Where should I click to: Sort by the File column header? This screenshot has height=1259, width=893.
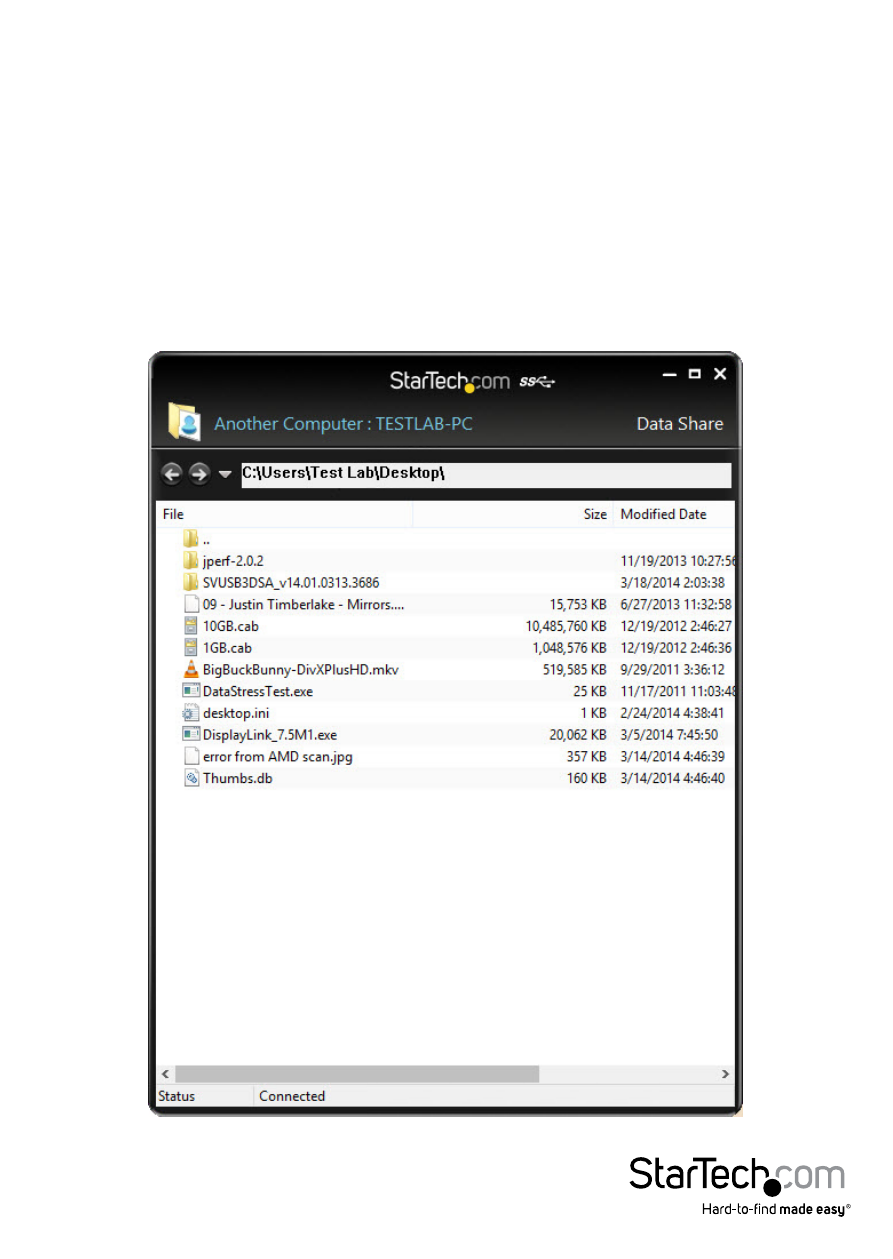click(285, 514)
